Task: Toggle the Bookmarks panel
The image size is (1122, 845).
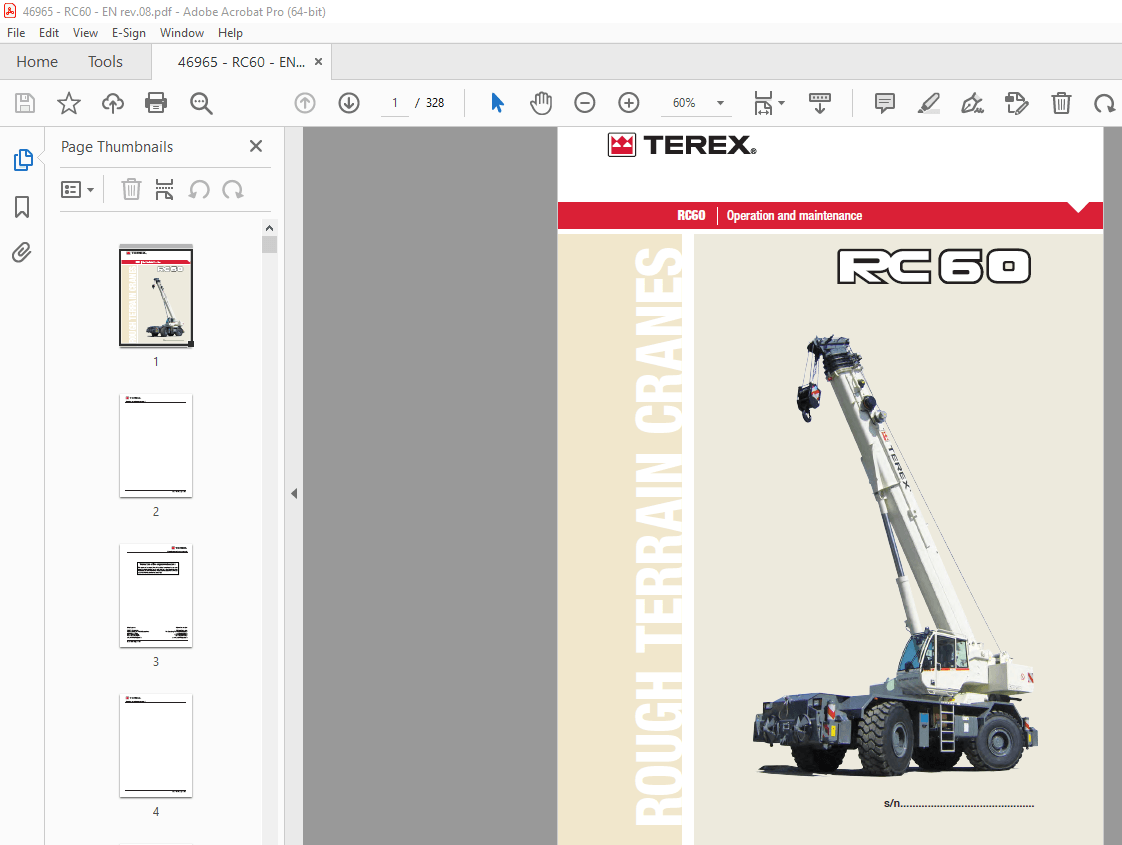Action: pos(22,207)
